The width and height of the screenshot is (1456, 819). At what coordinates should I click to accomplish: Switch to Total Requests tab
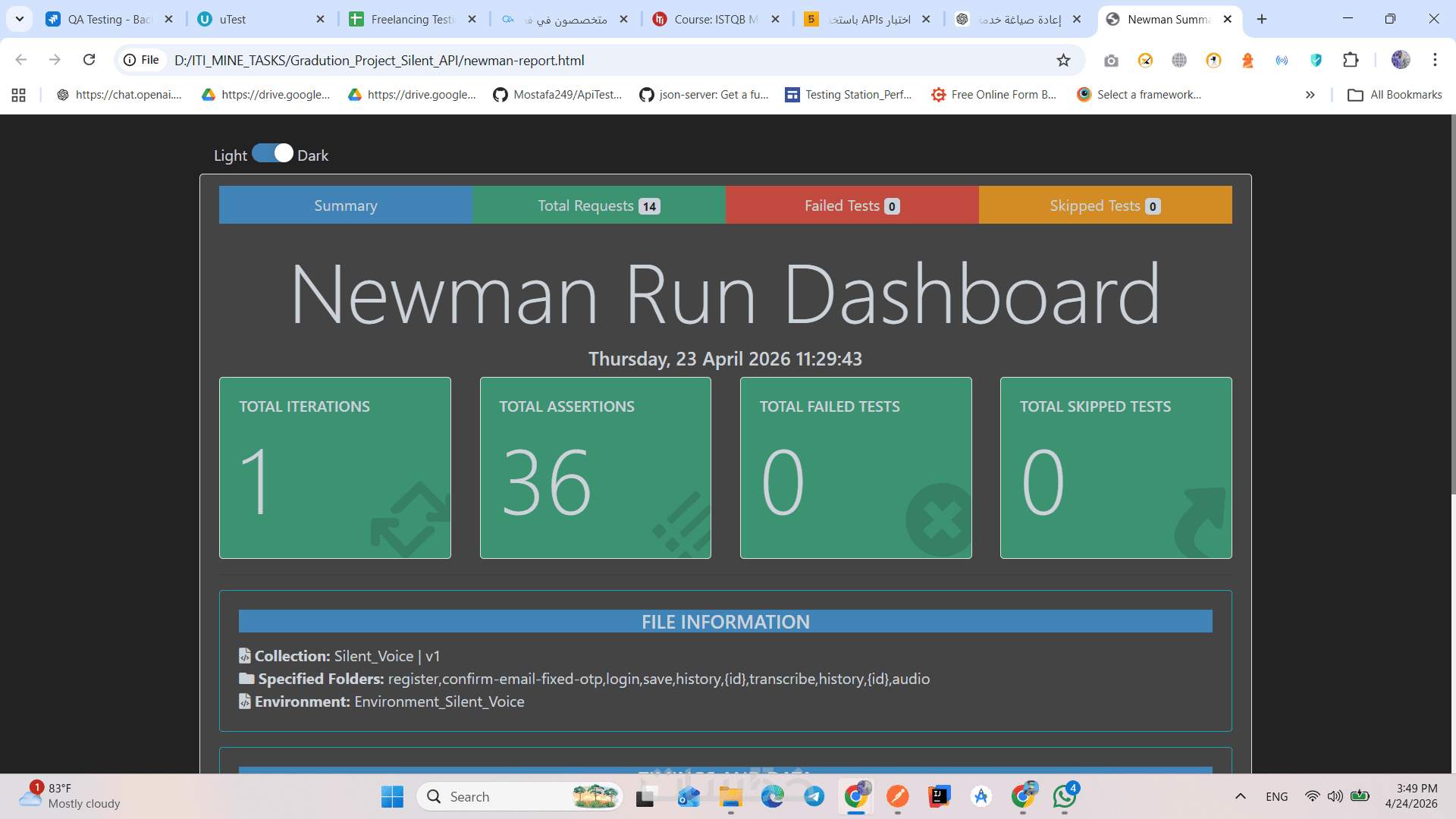pos(598,206)
